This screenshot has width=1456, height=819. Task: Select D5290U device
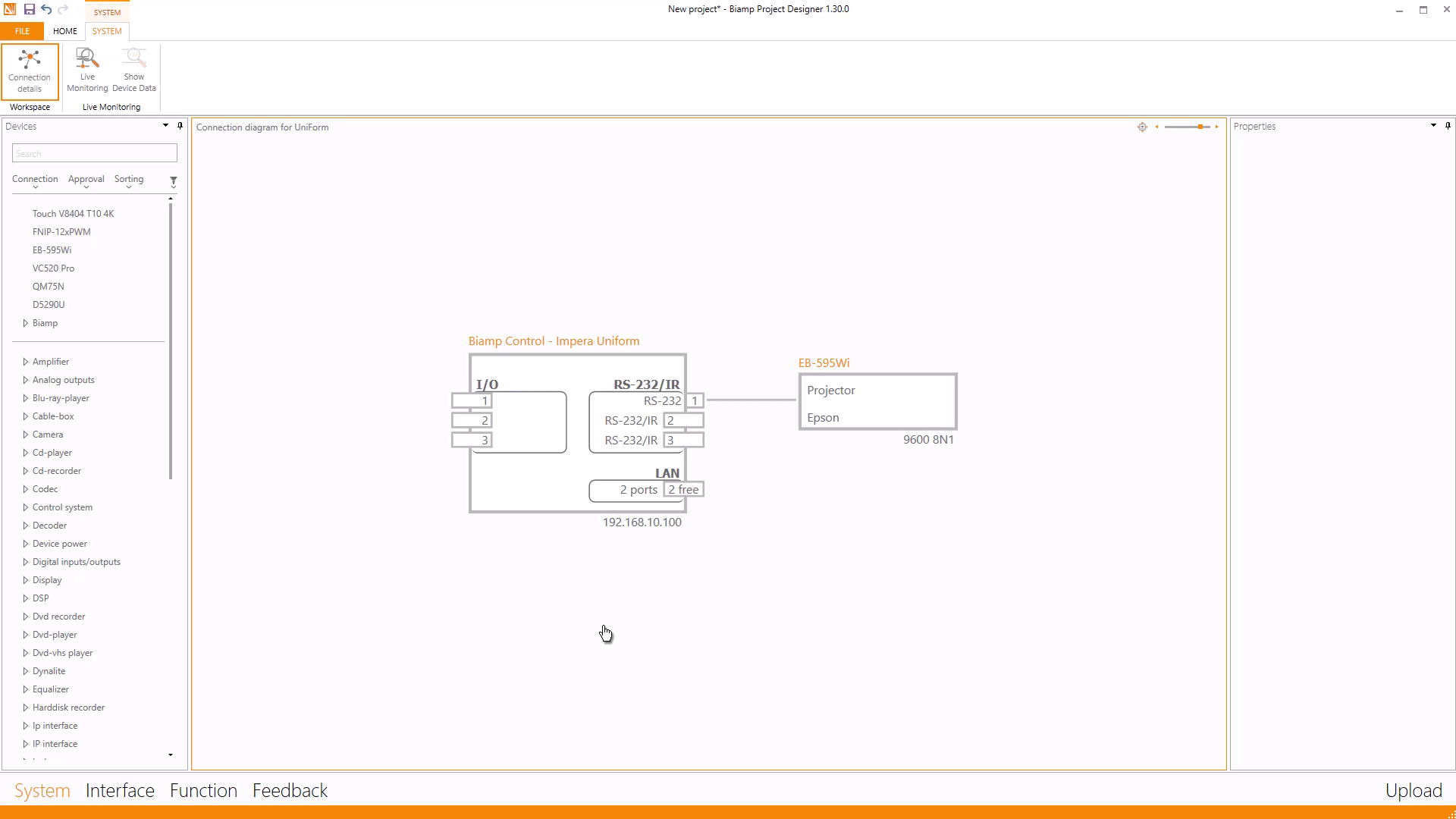49,305
